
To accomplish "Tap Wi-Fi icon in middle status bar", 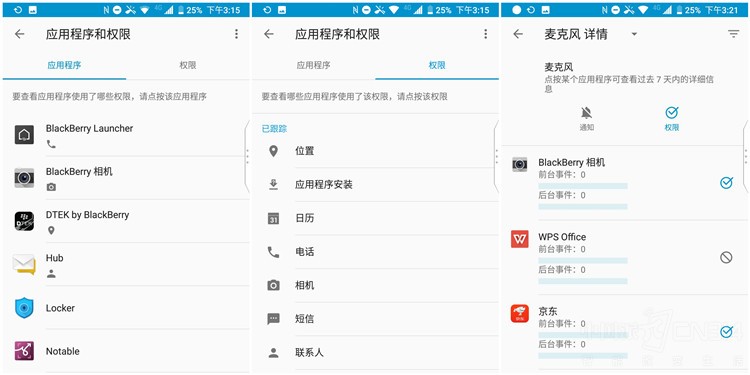I will click(394, 10).
